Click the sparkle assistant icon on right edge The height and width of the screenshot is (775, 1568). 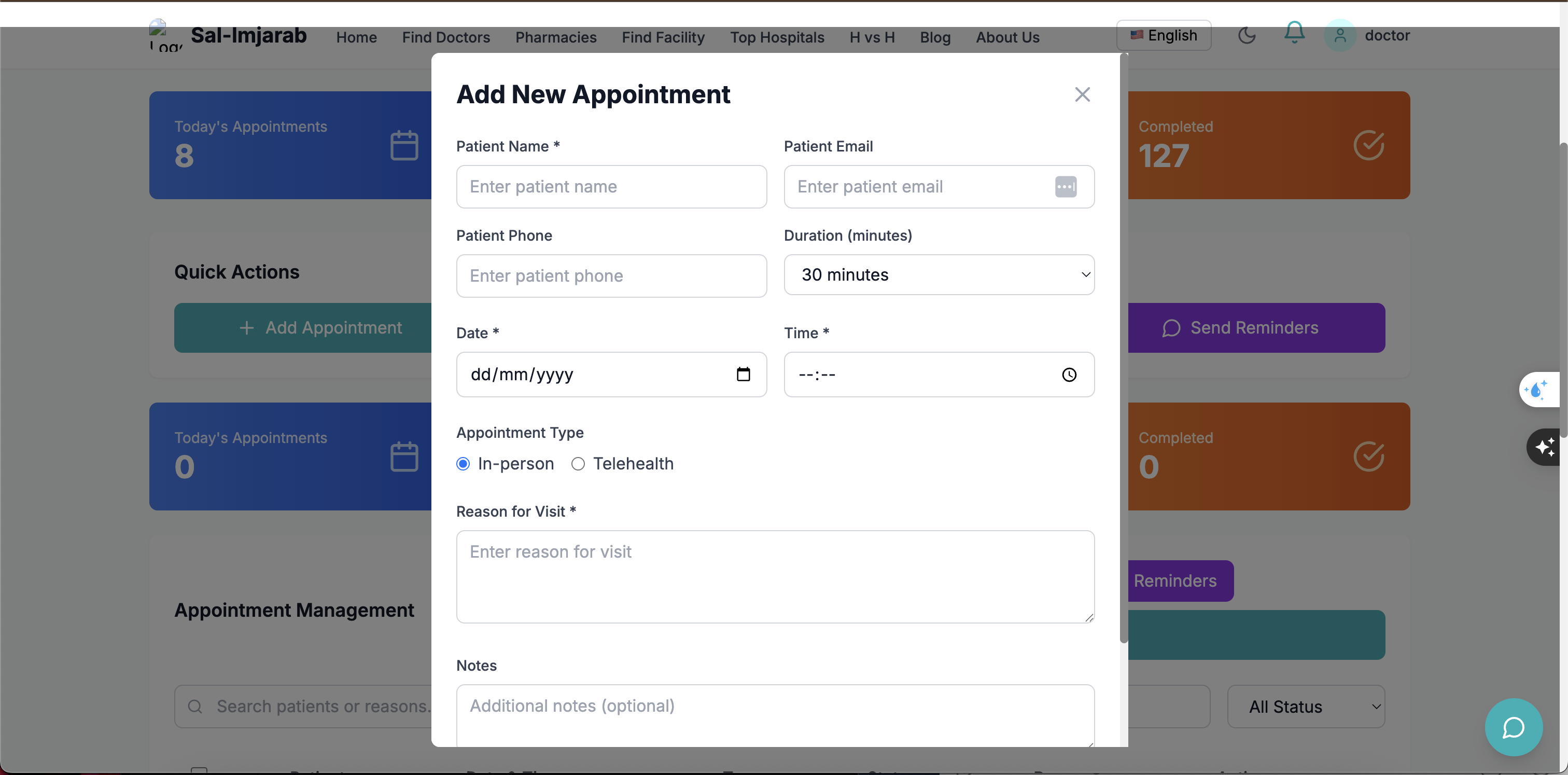click(1544, 447)
